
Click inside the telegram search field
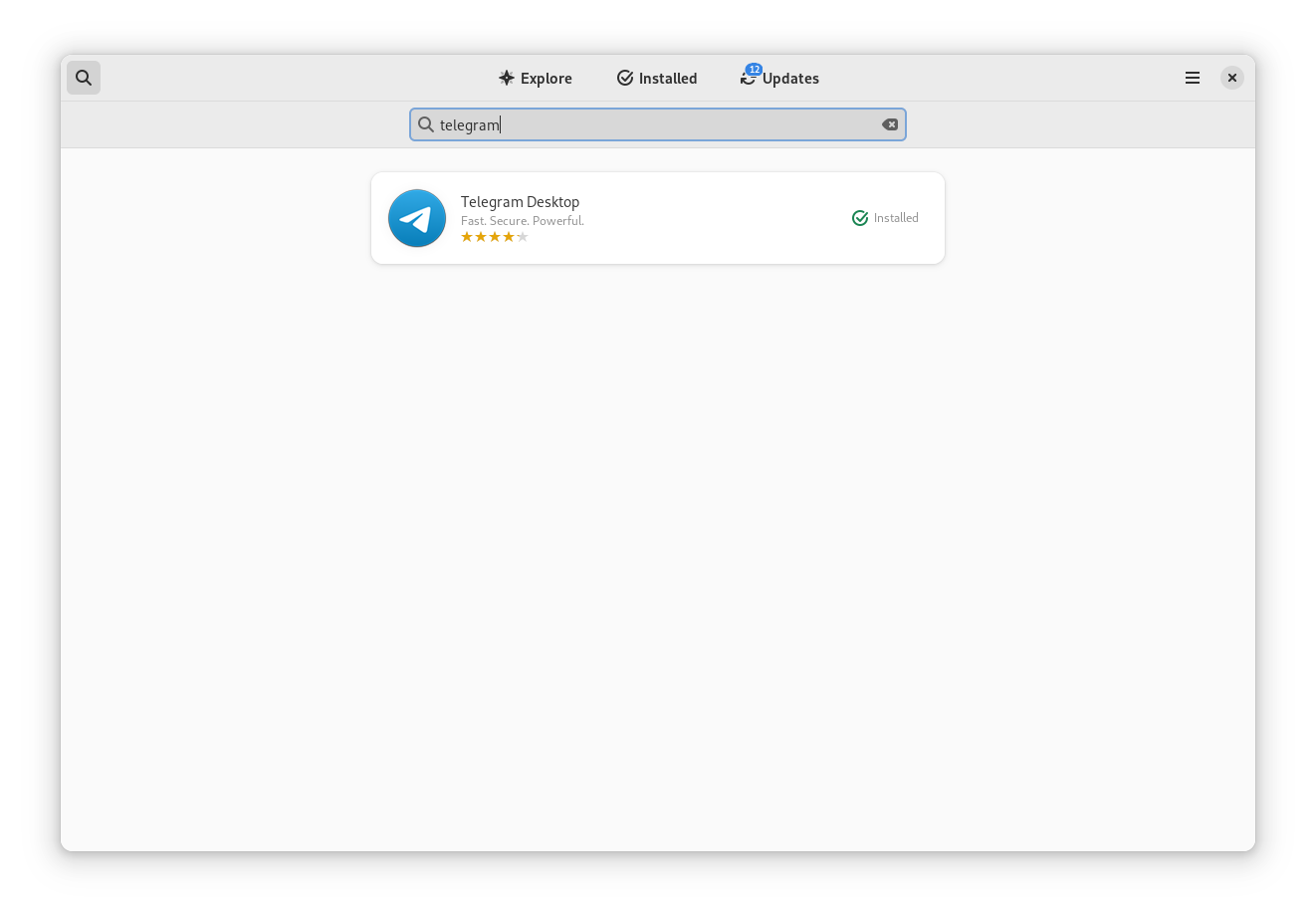pyautogui.click(x=658, y=124)
